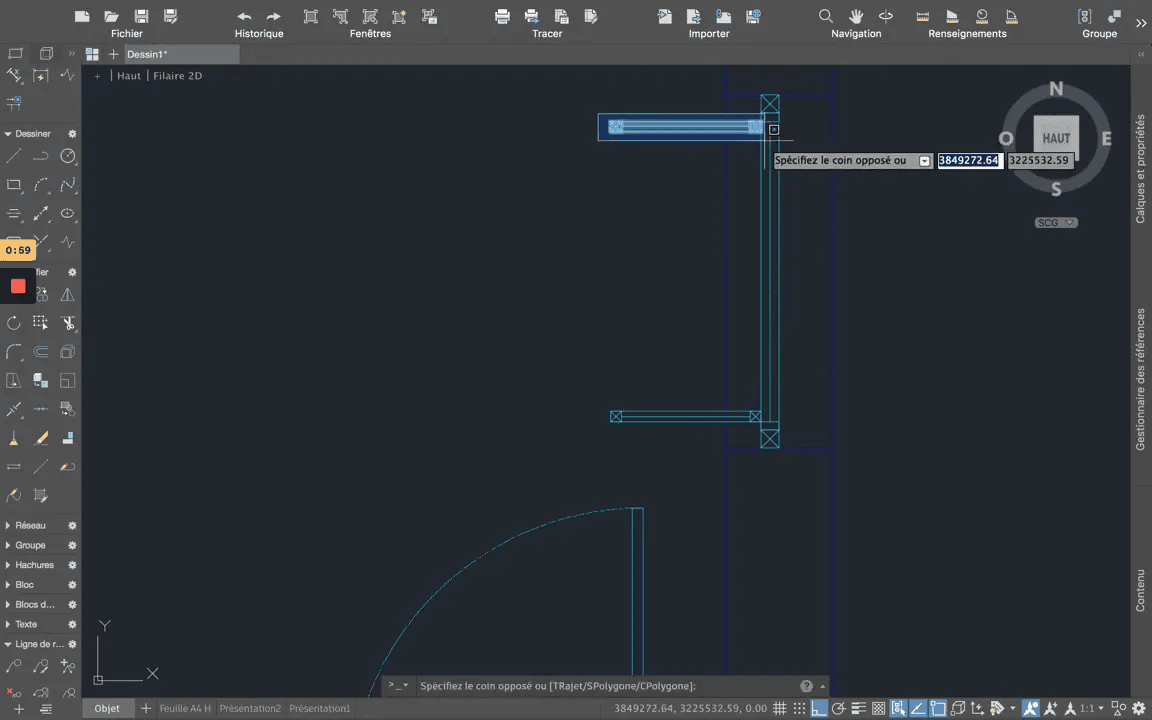This screenshot has height=720, width=1152.
Task: Redo the action in Historique
Action: 273,16
